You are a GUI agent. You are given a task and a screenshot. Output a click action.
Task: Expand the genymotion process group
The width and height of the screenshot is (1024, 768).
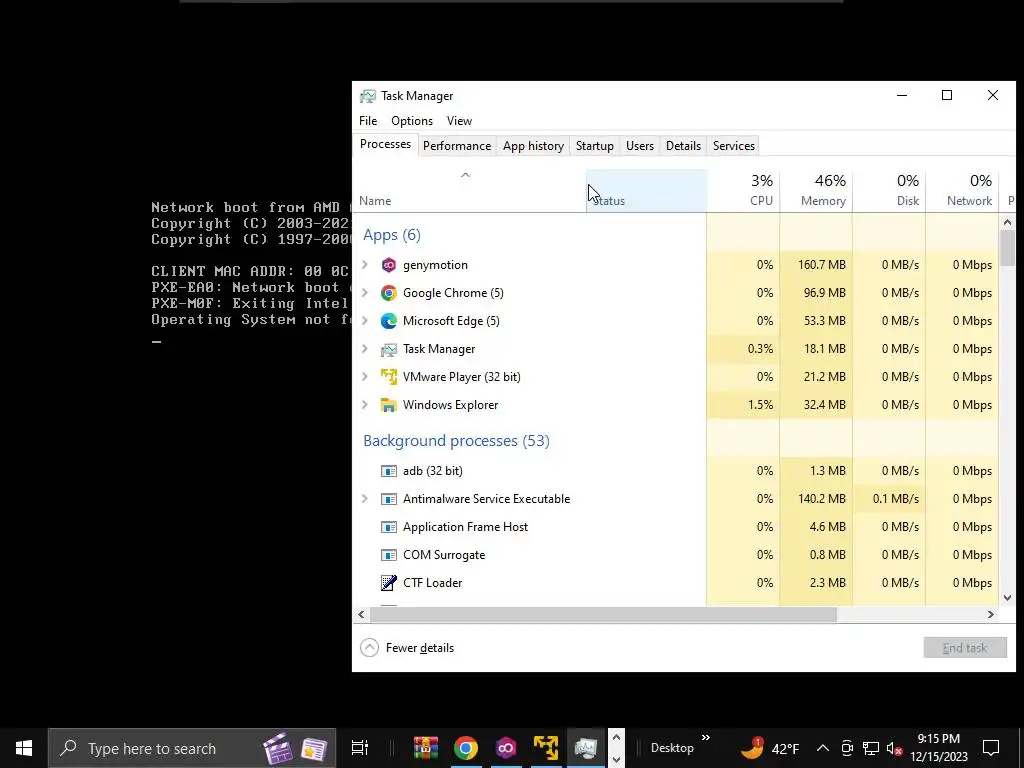(x=365, y=265)
